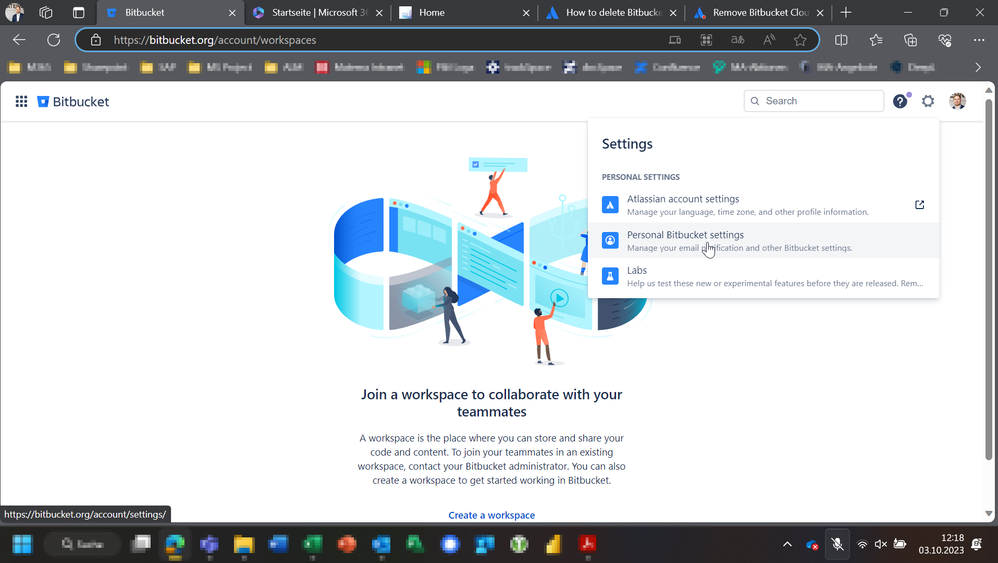Open Adobe Acrobat from taskbar
This screenshot has width=998, height=563.
pyautogui.click(x=587, y=544)
